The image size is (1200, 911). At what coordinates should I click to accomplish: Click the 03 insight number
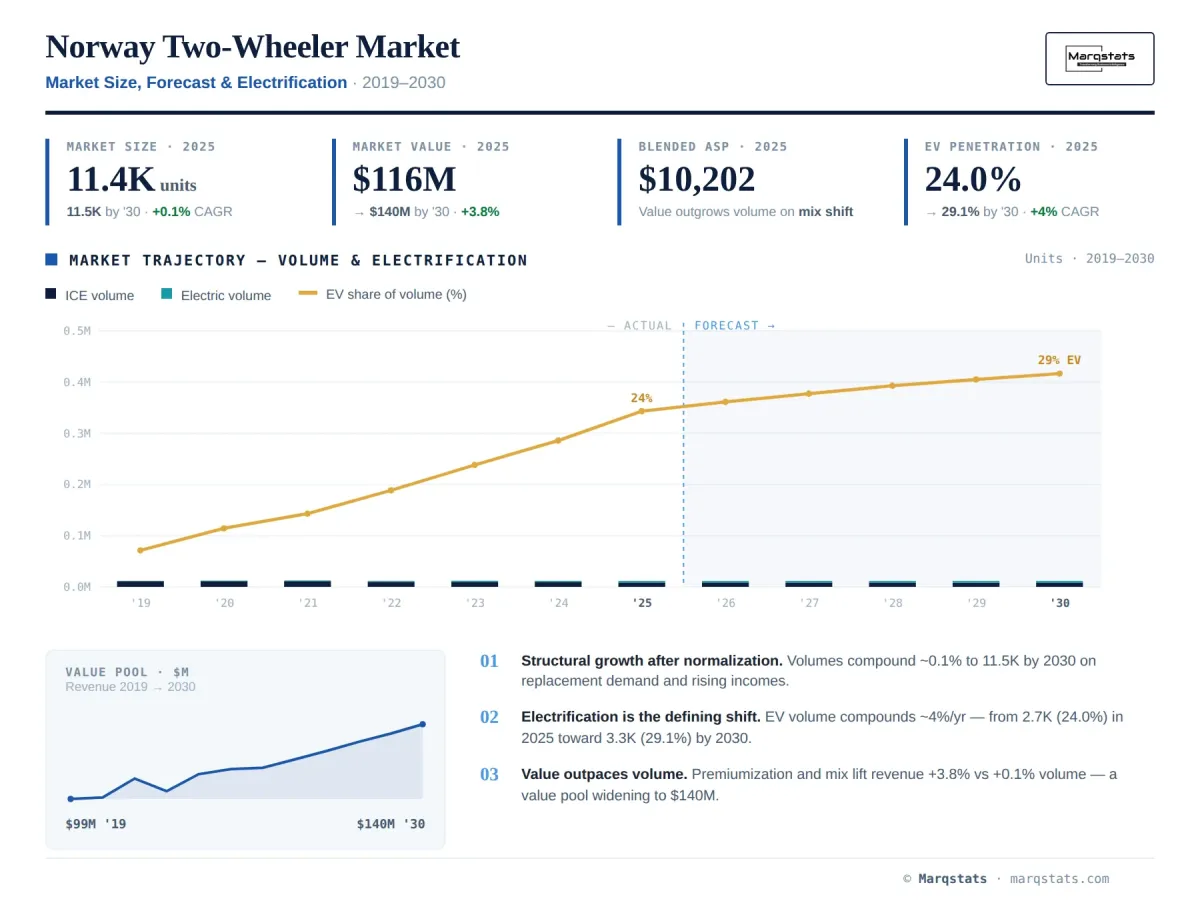(489, 774)
